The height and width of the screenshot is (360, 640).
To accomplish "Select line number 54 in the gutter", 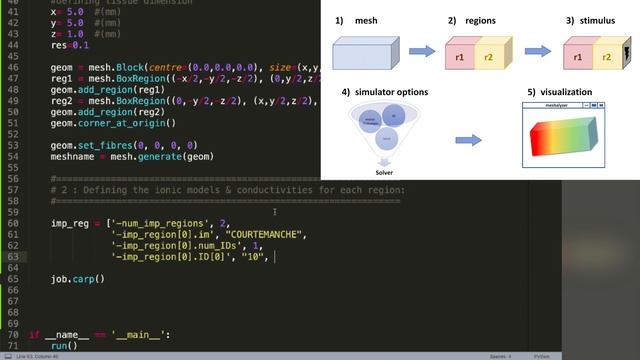I will (13, 157).
